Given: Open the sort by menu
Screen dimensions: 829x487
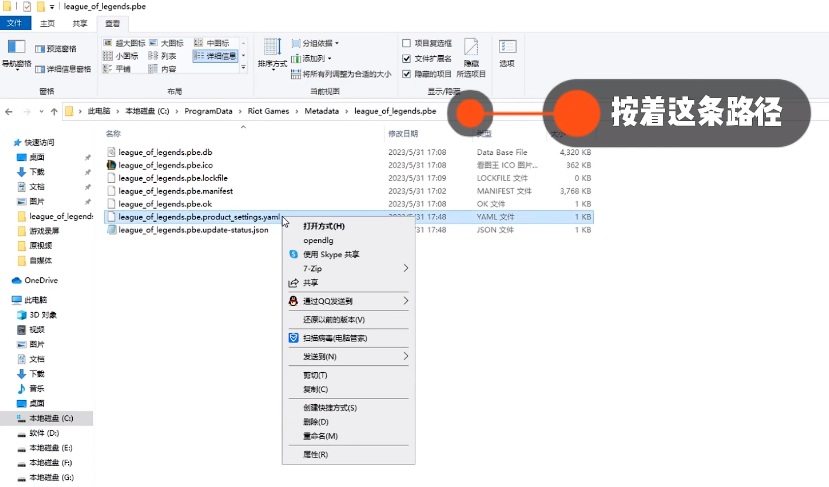Looking at the screenshot, I should pos(272,54).
